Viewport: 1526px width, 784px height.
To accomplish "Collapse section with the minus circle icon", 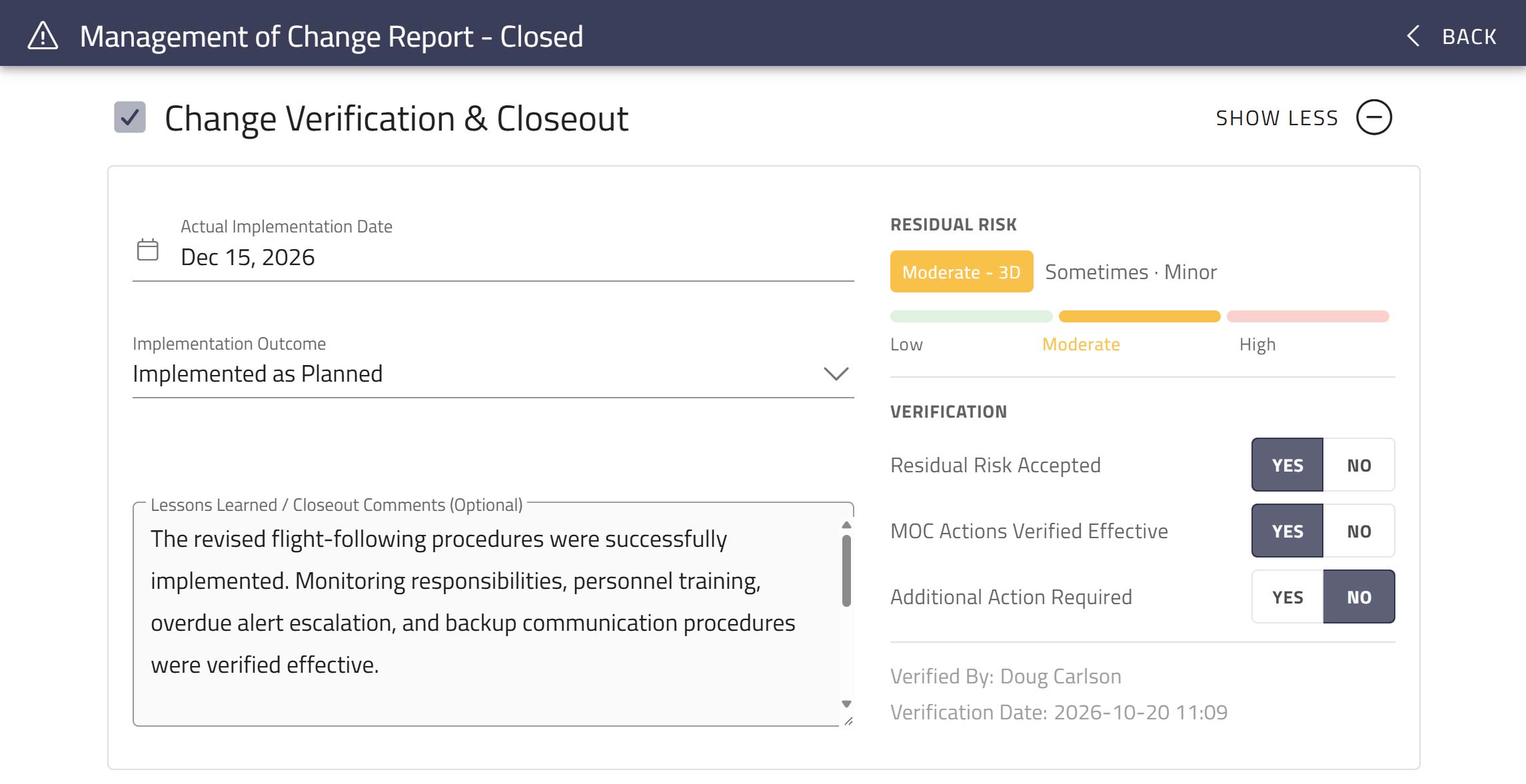I will pos(1374,117).
